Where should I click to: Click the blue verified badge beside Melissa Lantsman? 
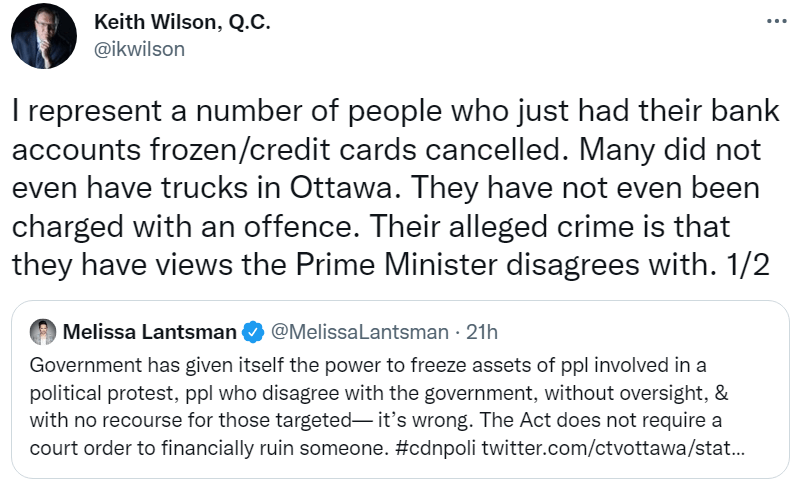(x=253, y=331)
